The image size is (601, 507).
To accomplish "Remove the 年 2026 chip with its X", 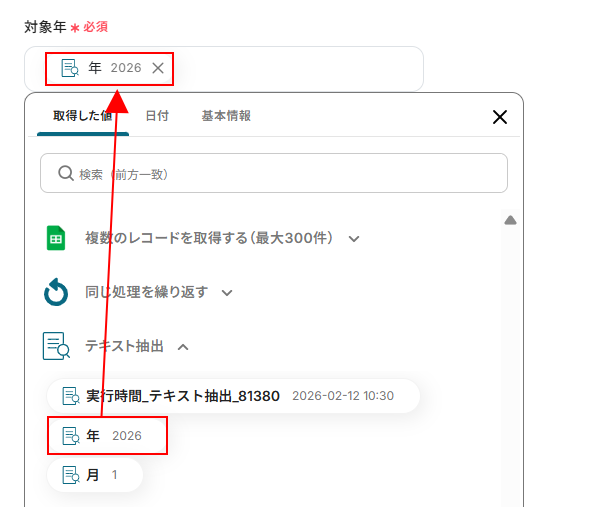I will [x=158, y=68].
